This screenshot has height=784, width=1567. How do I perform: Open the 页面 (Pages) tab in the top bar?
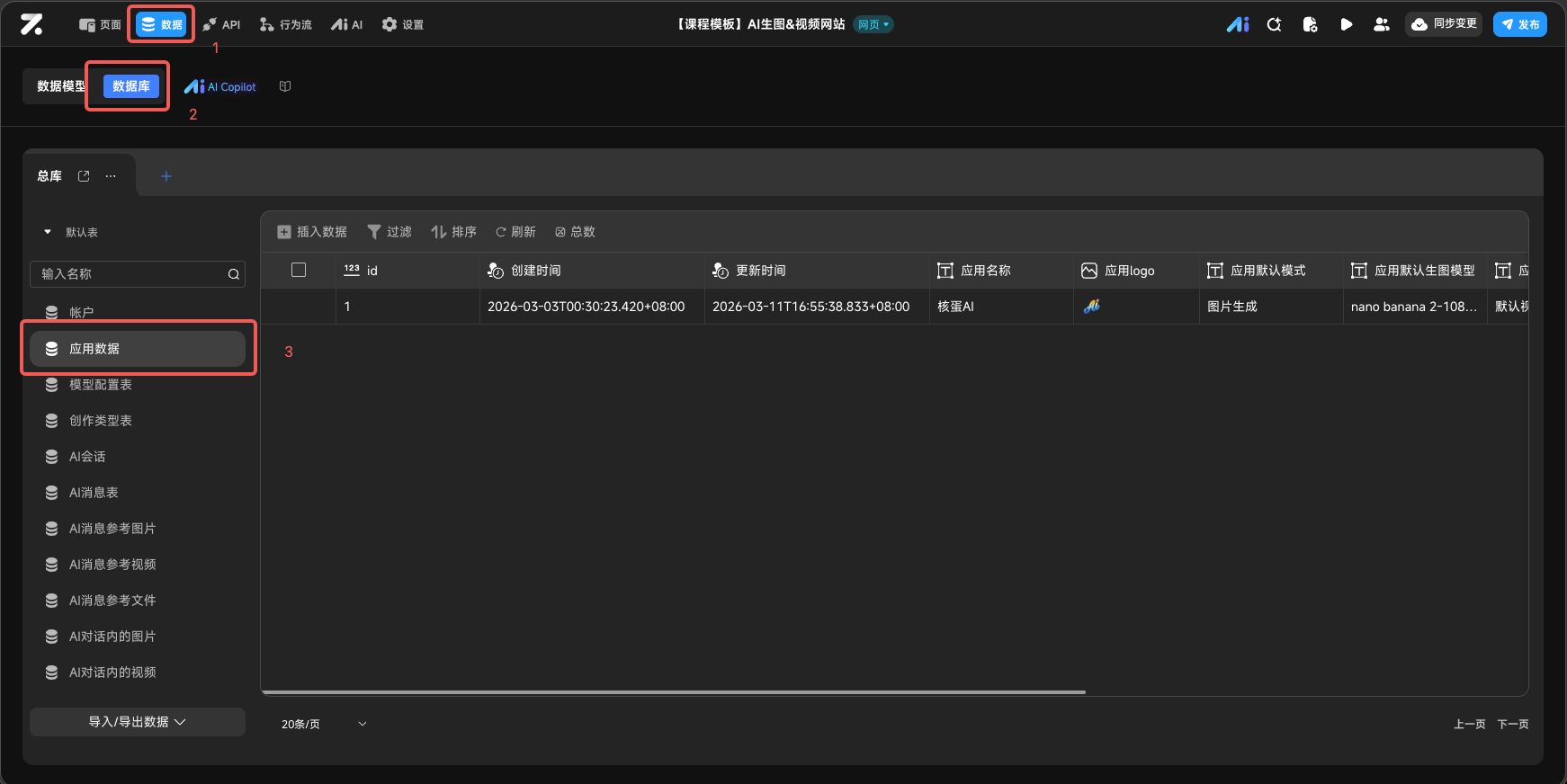click(x=100, y=25)
